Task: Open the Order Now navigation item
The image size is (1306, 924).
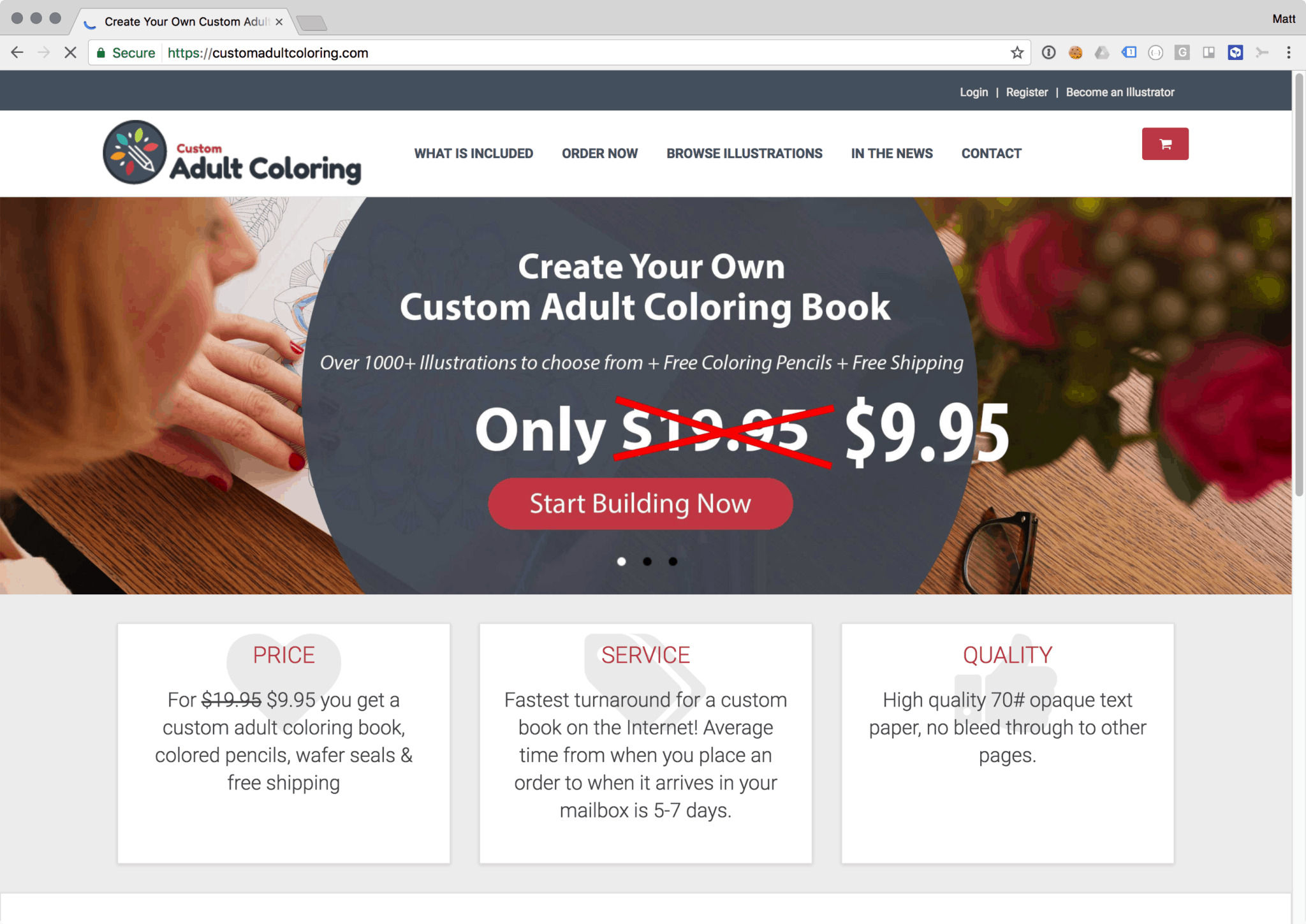Action: click(599, 154)
